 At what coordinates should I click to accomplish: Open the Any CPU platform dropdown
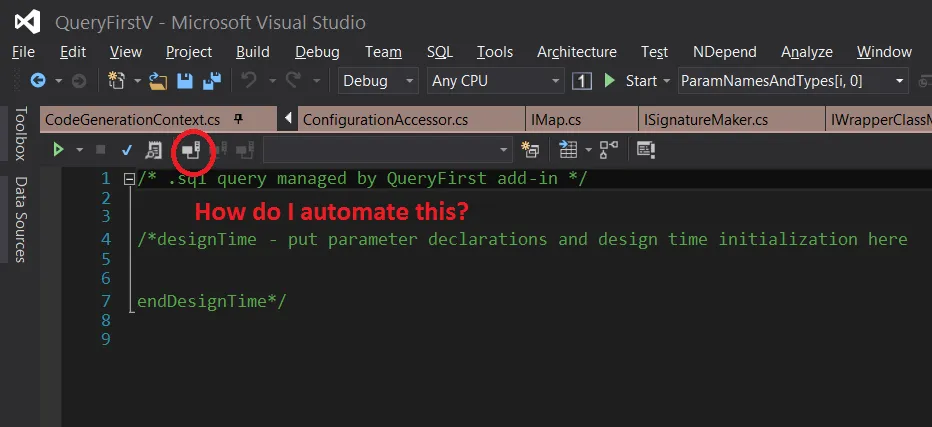496,81
